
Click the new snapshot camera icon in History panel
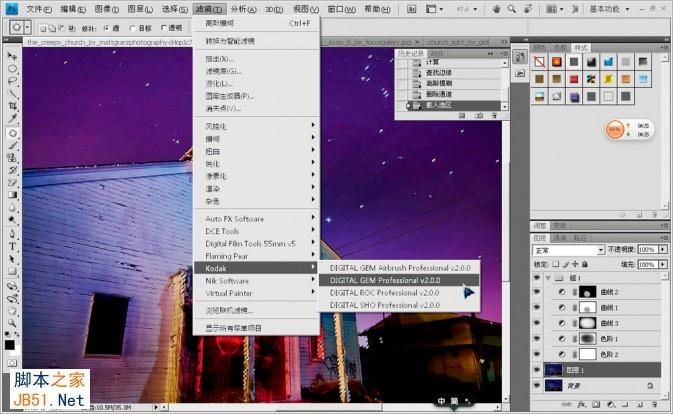479,115
